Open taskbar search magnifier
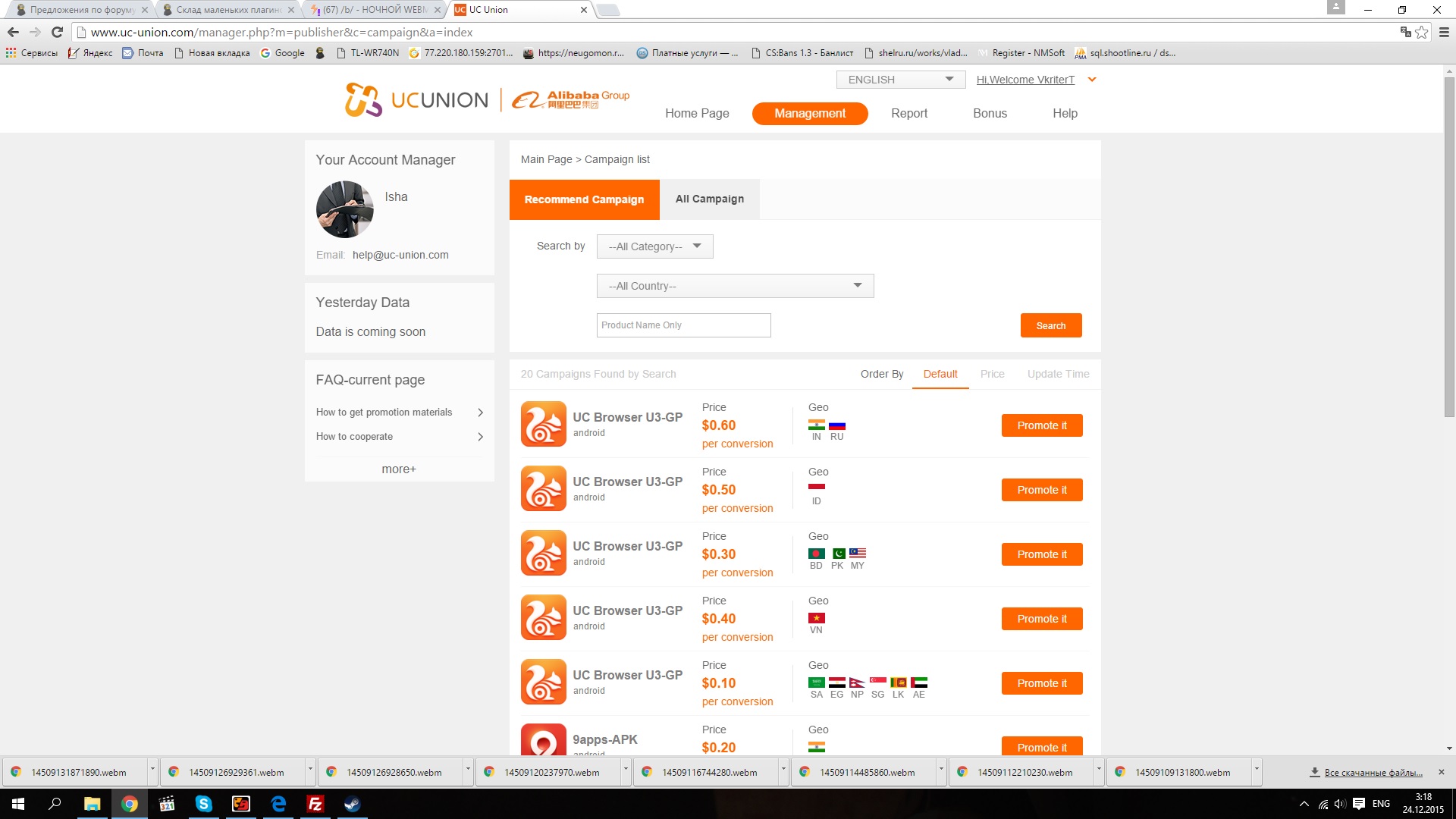The height and width of the screenshot is (819, 1456). click(x=55, y=804)
